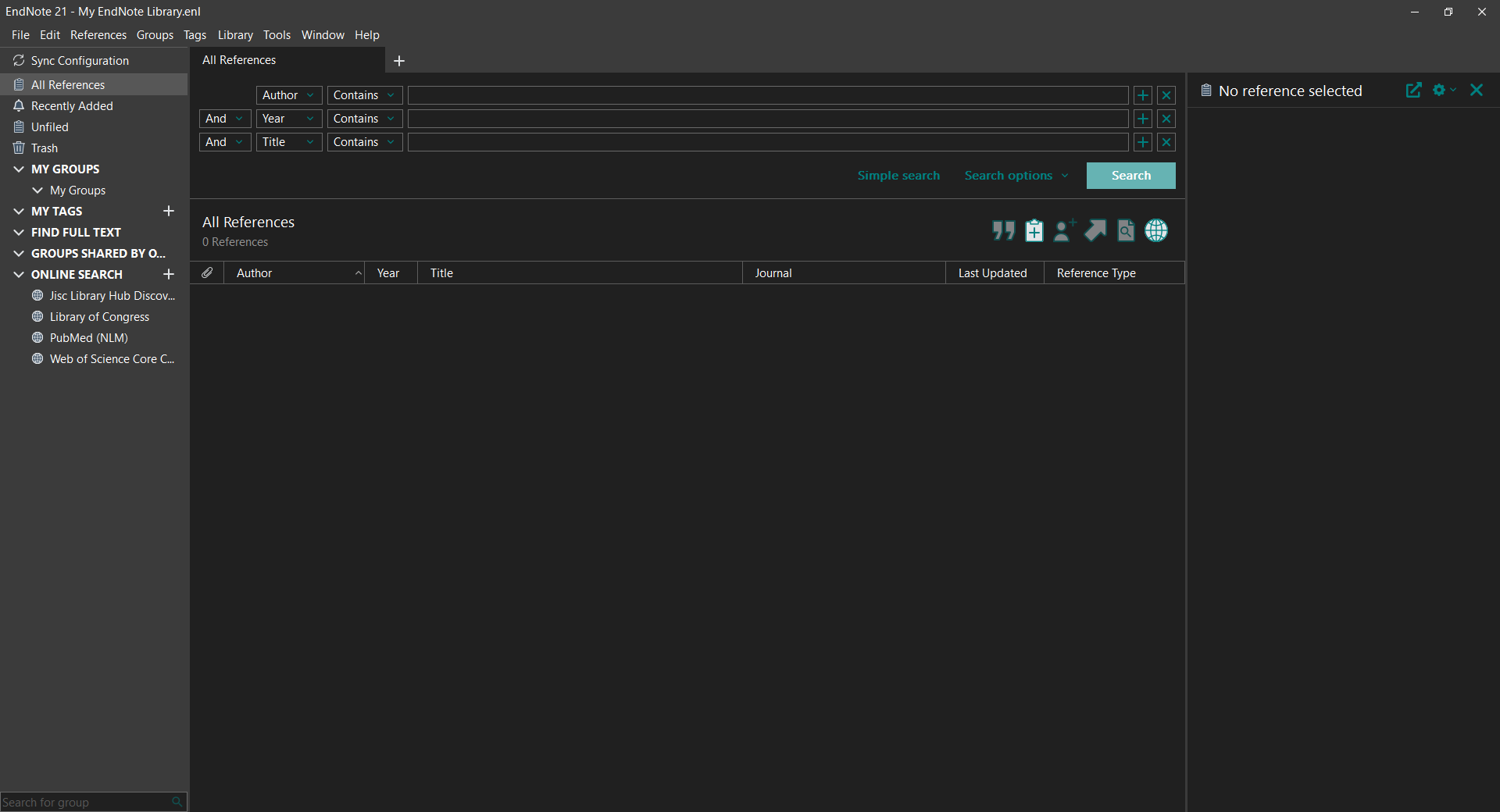
Task: Collapse the My Groups subgroup
Action: 37,190
